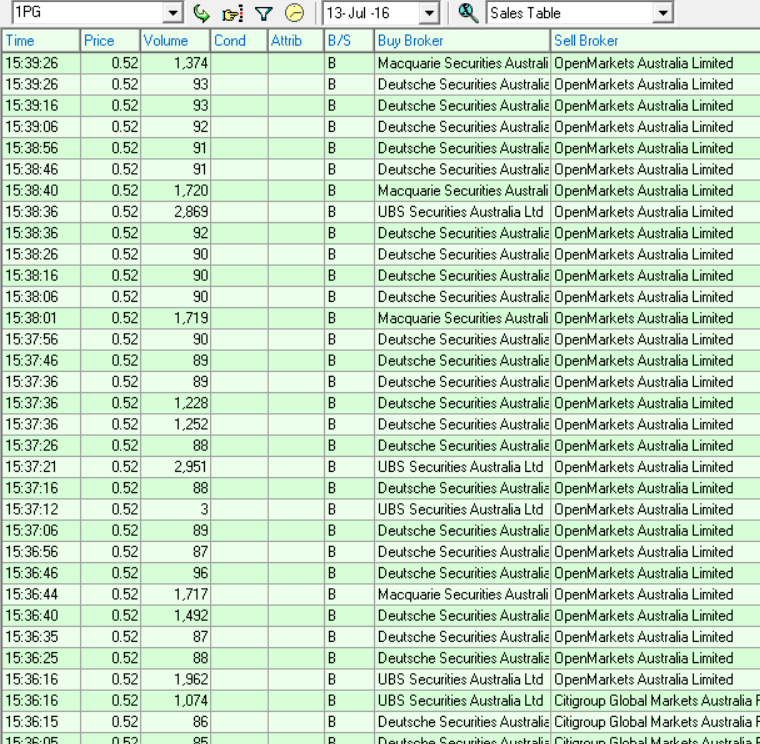
Task: Select the time cell 15:38:56
Action: [41, 148]
